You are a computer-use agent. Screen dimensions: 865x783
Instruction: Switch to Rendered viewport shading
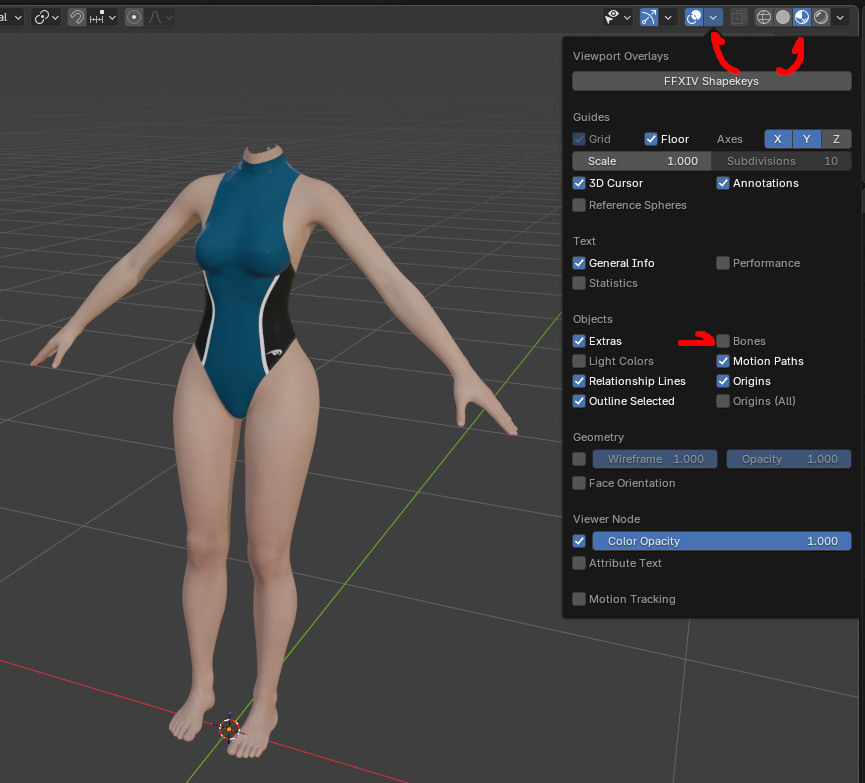(x=821, y=18)
